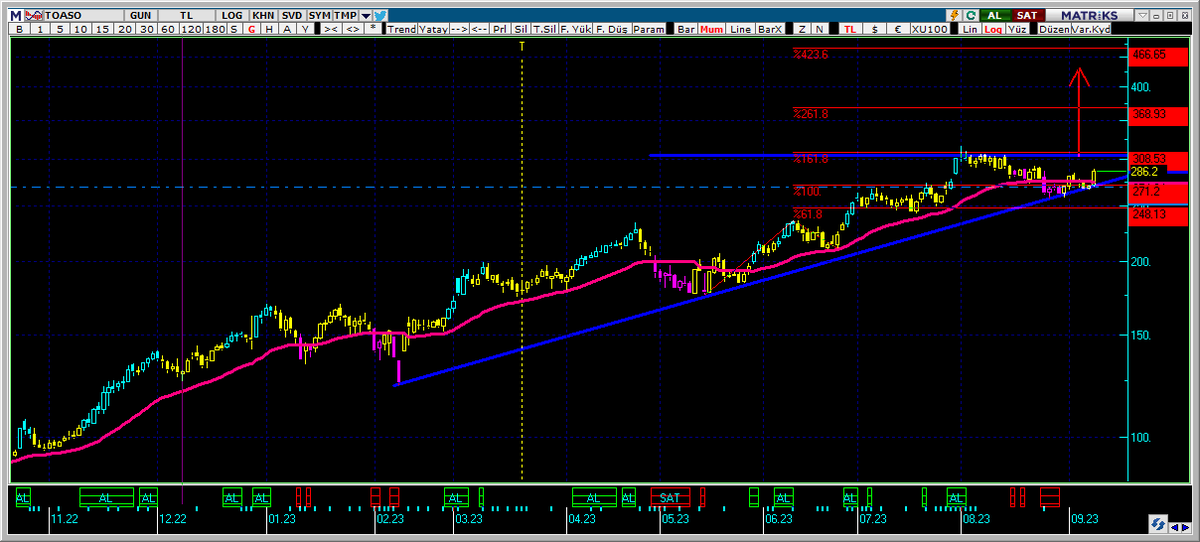Select the Prl parallel line tool
Viewport: 1200px width, 542px height.
[x=499, y=29]
